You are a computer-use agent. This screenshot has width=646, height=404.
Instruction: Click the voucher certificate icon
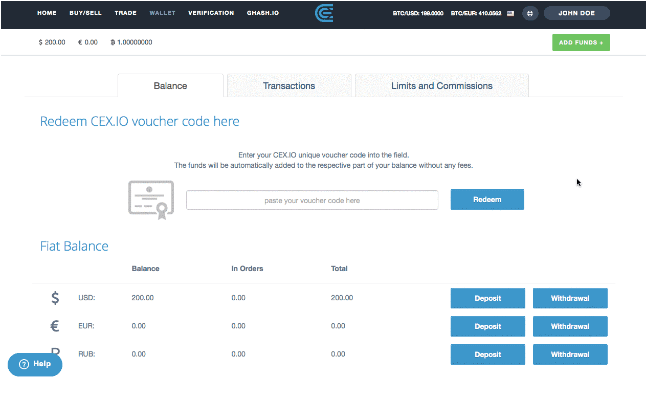150,199
